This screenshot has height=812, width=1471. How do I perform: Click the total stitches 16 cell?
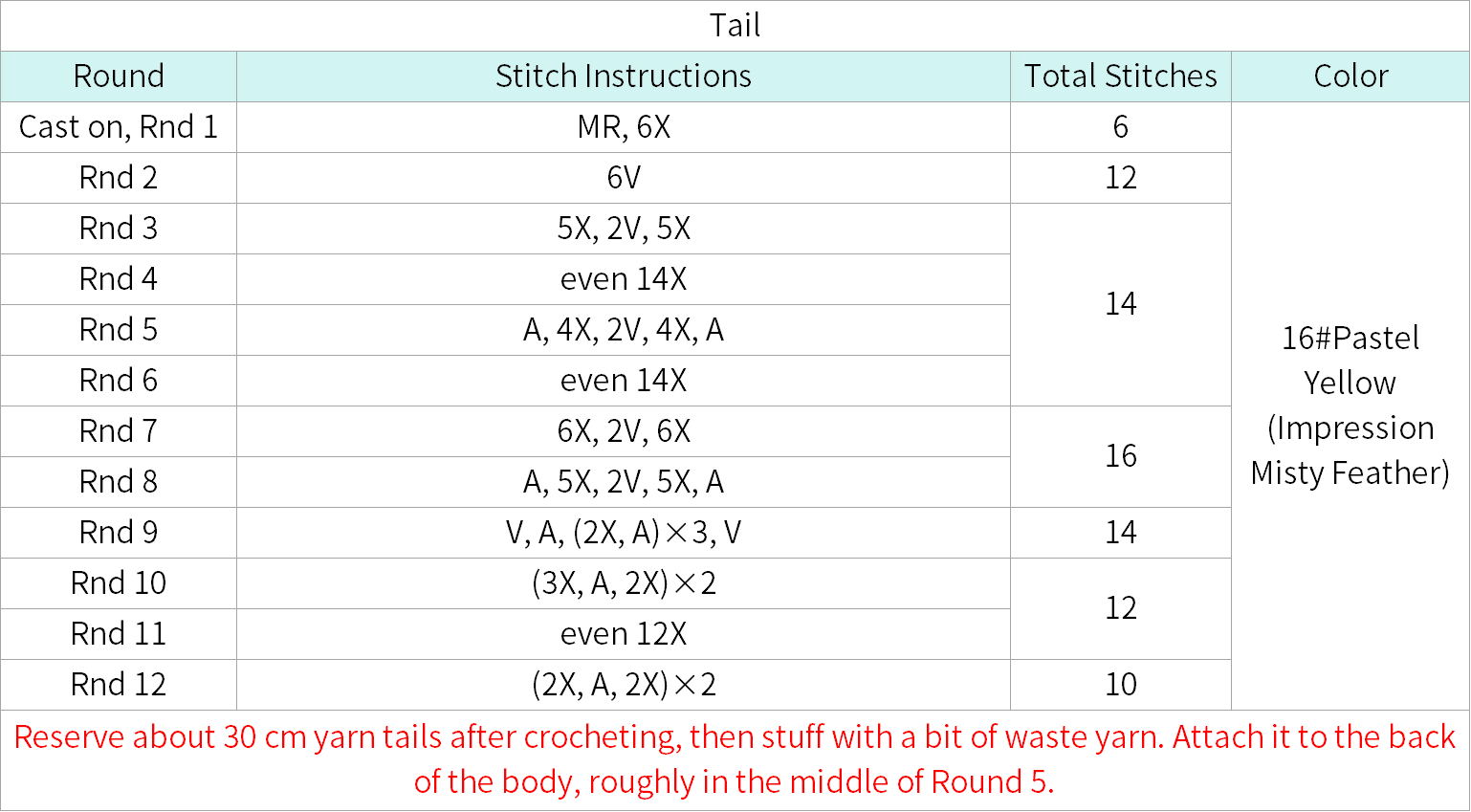point(1121,456)
